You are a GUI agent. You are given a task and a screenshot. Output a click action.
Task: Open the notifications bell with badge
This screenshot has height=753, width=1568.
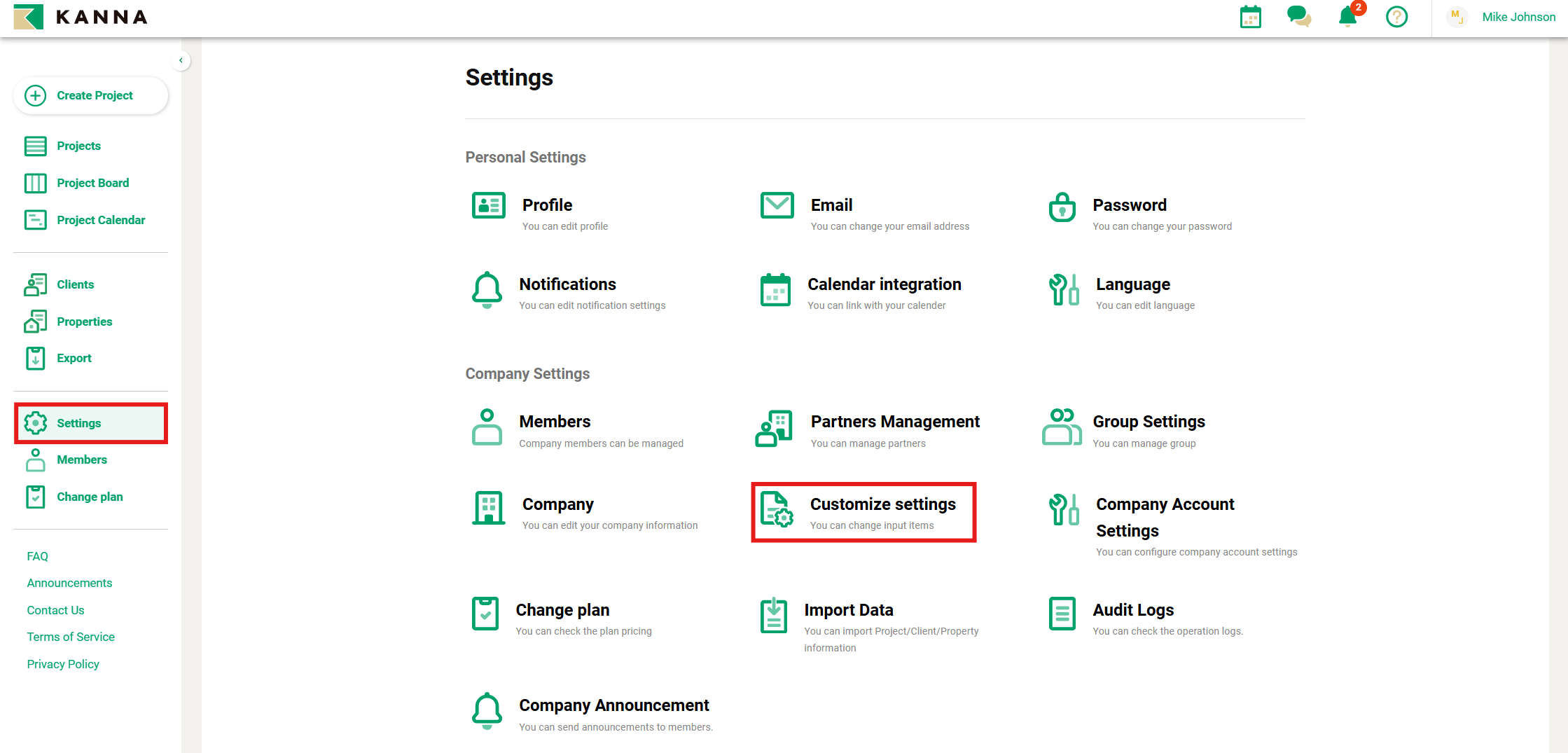click(1347, 17)
